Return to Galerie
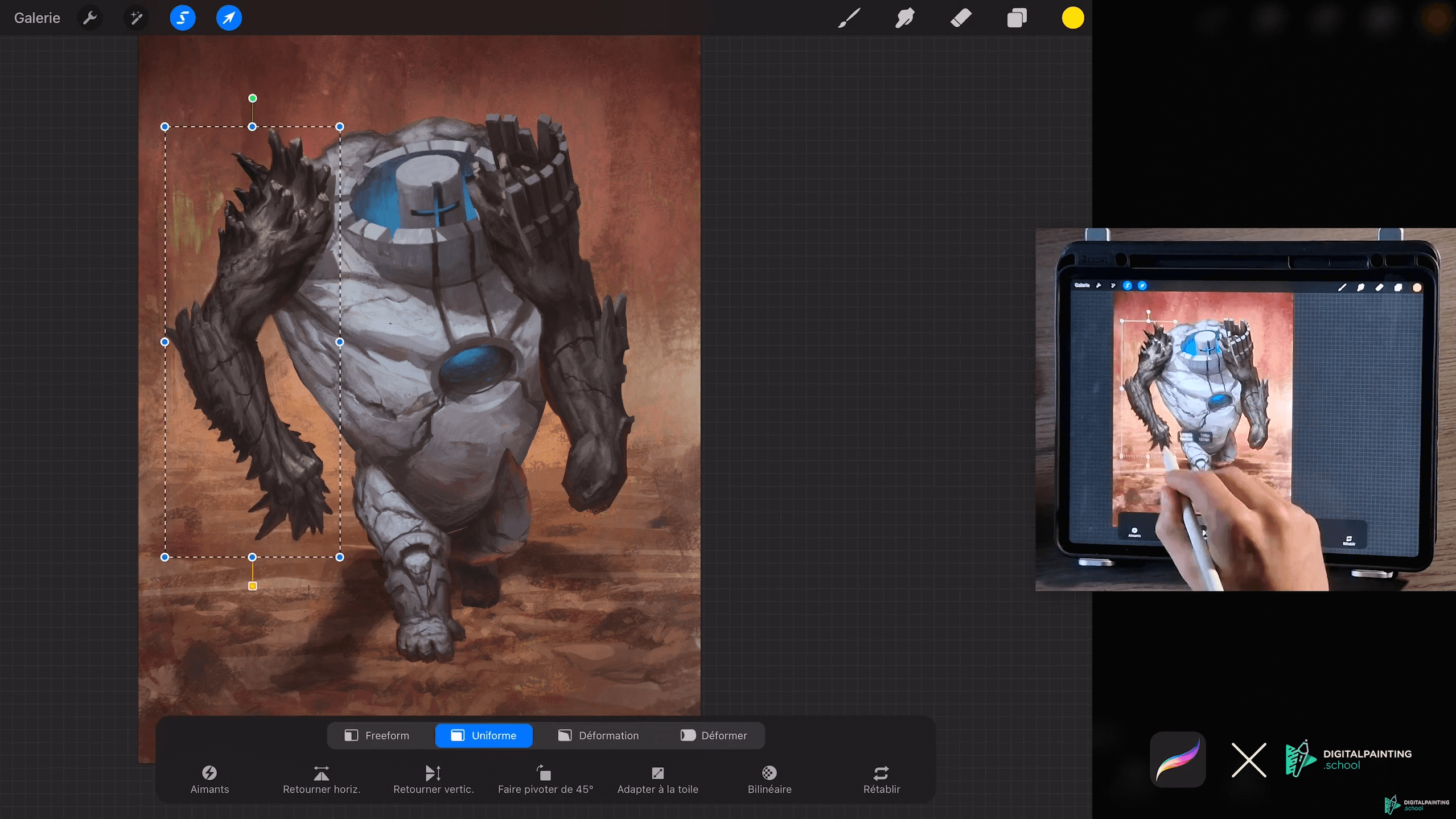This screenshot has width=1456, height=819. point(37,18)
